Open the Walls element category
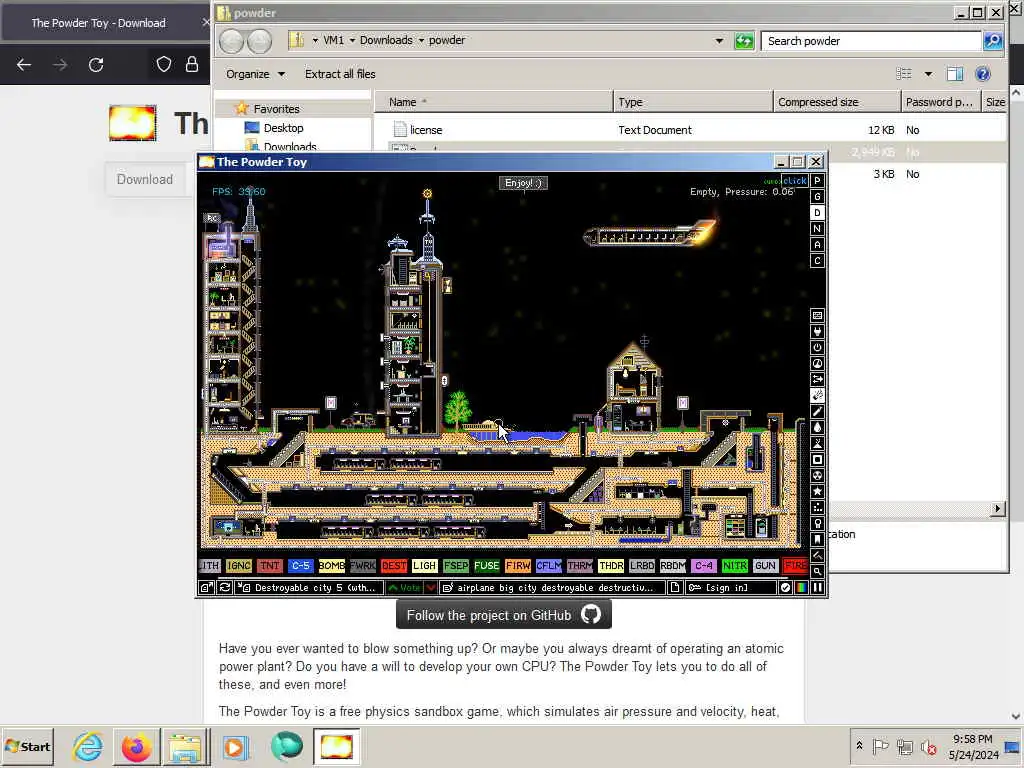This screenshot has height=768, width=1024. click(x=817, y=315)
